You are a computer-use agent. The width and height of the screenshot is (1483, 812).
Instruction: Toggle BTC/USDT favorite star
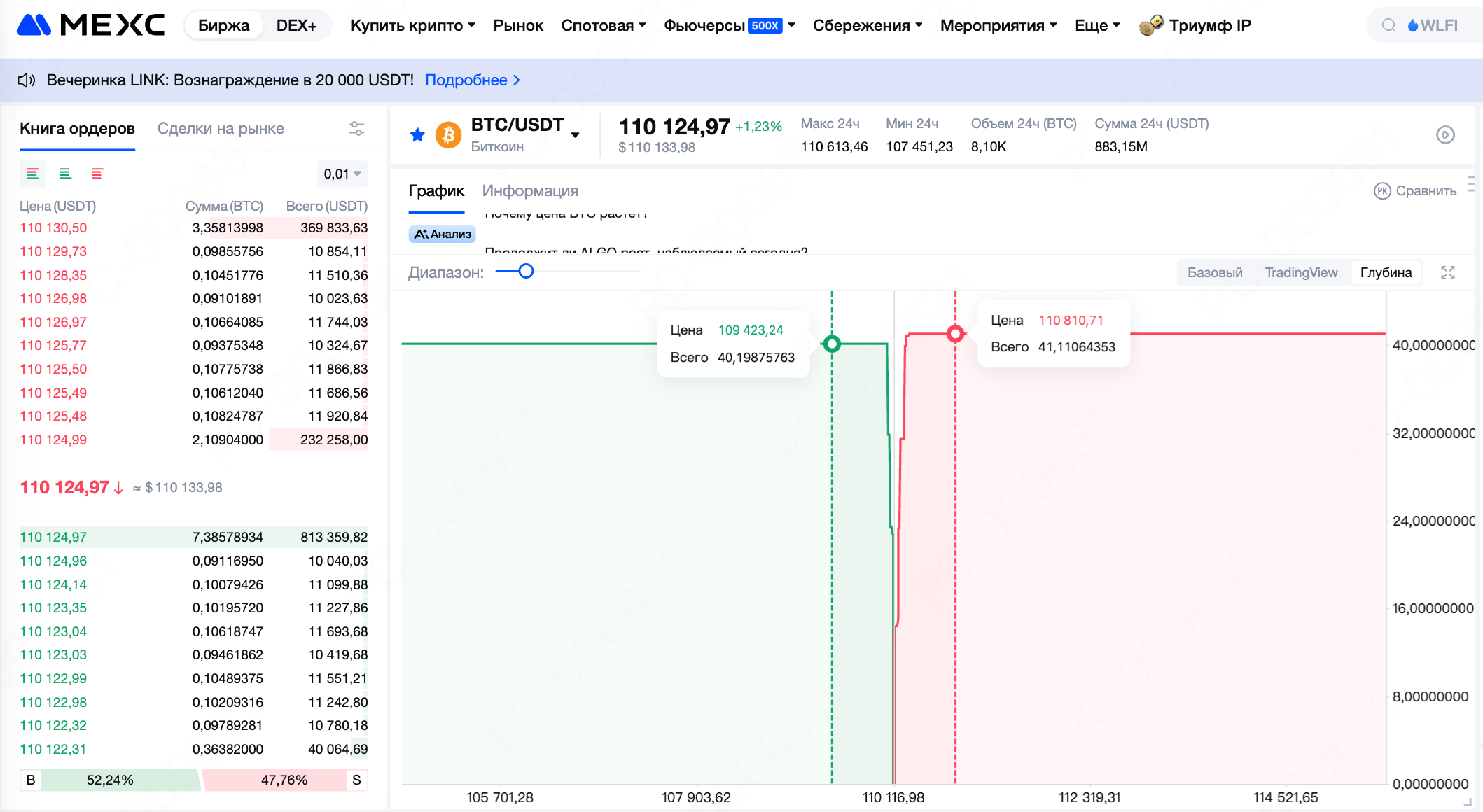(x=417, y=134)
